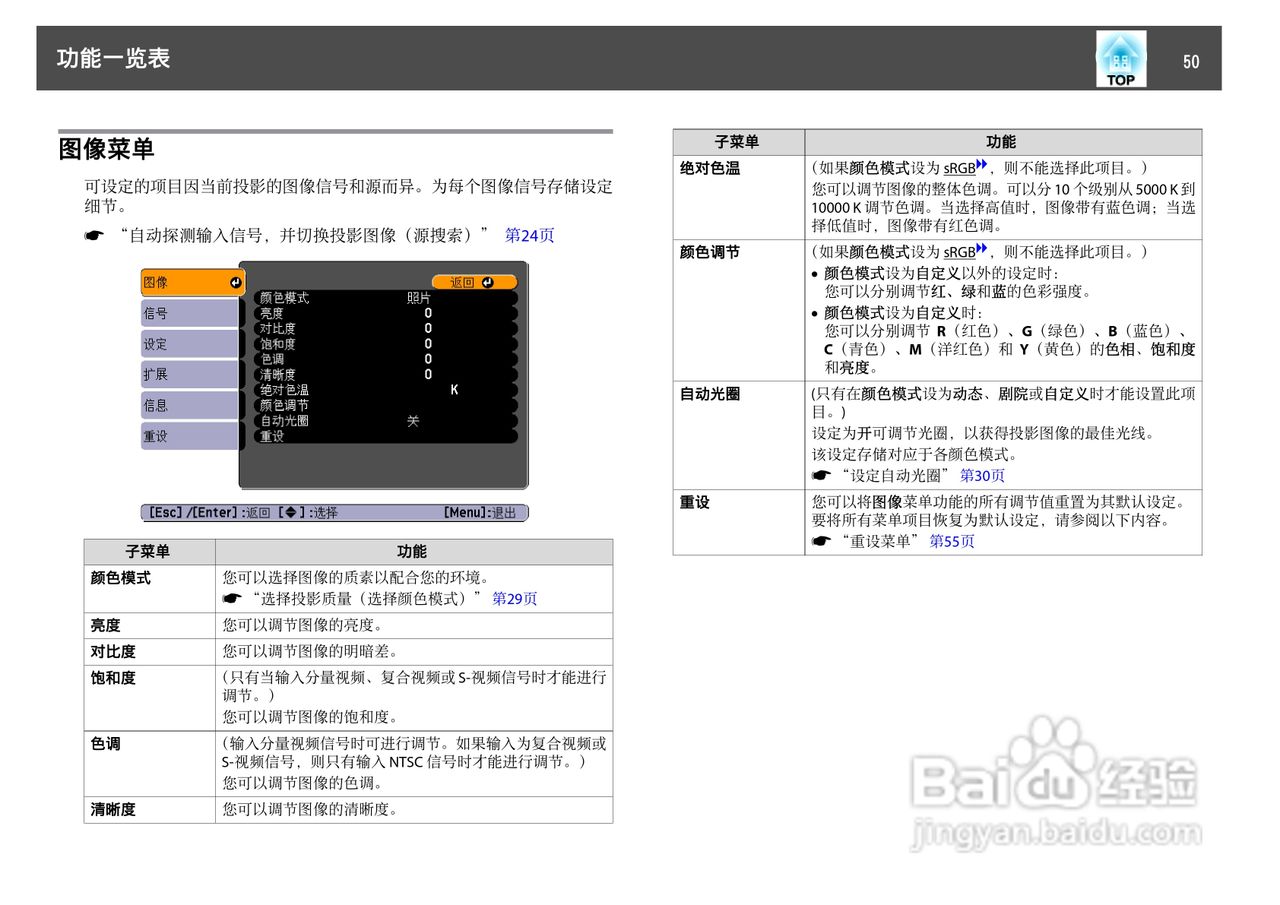
Task: Click sRGB glossary link in 颜色调节 row
Action: click(965, 252)
